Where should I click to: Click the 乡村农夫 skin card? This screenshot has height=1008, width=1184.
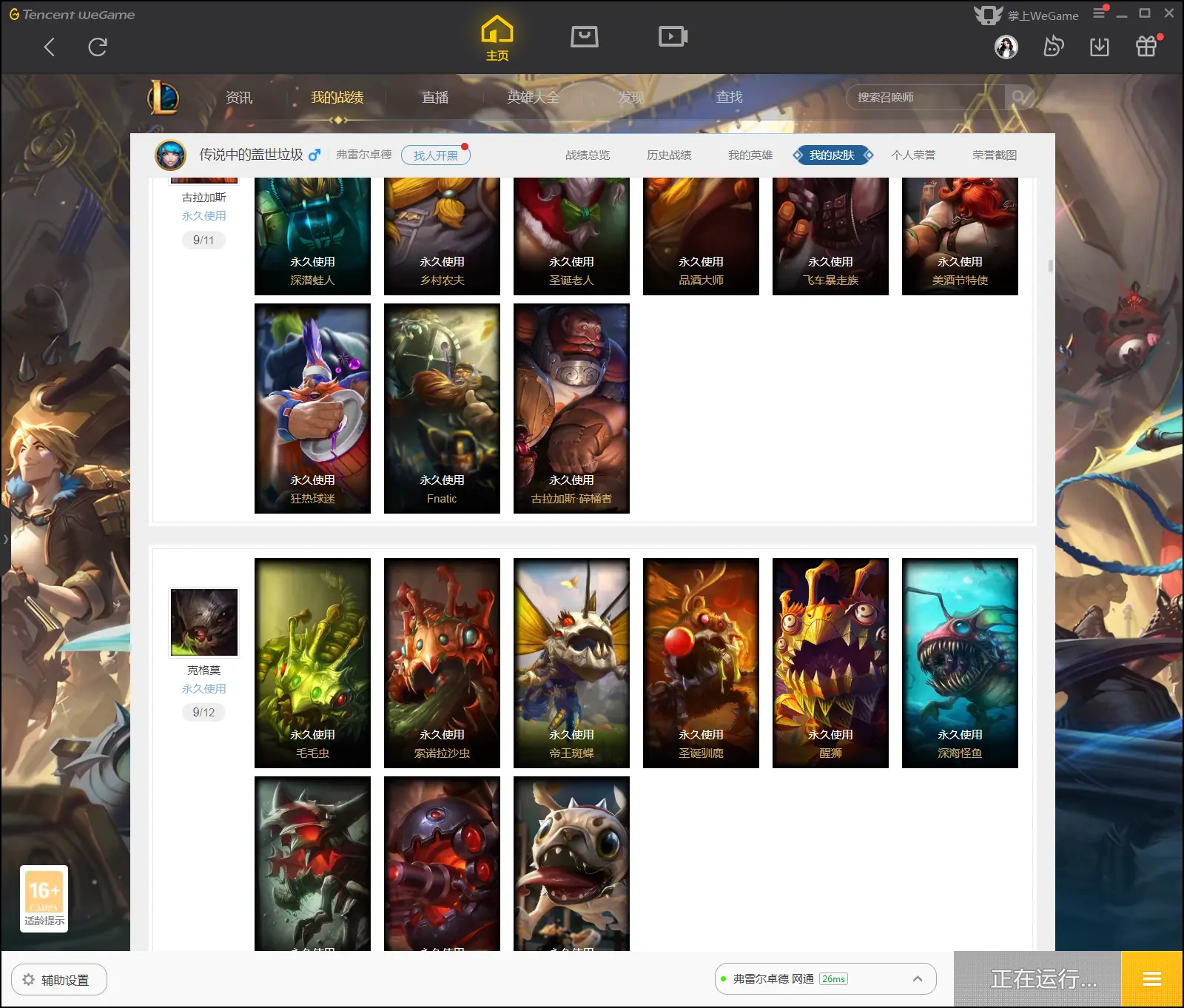click(x=442, y=236)
